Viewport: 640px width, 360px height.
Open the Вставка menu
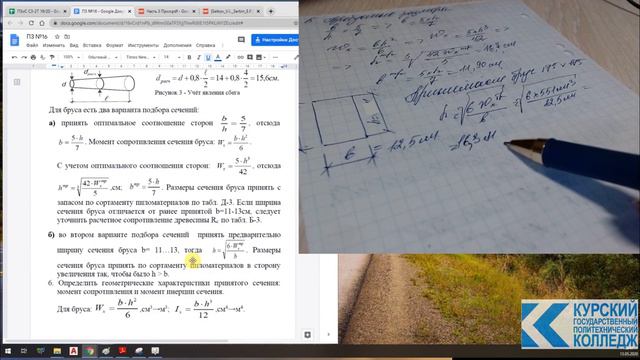tap(92, 45)
